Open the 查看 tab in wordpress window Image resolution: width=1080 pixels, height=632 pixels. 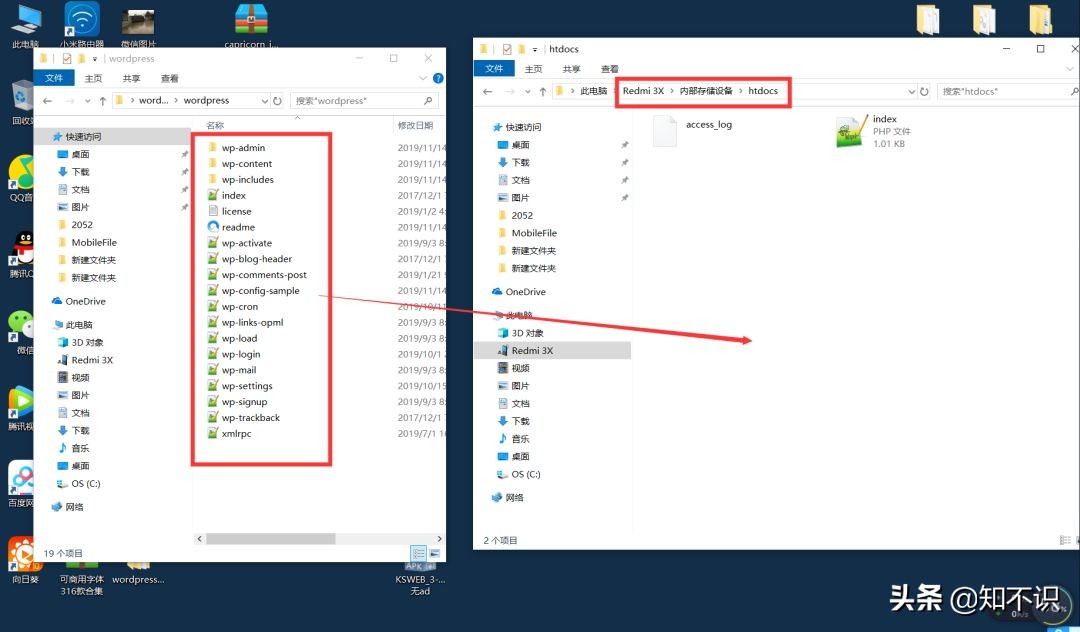tap(169, 78)
